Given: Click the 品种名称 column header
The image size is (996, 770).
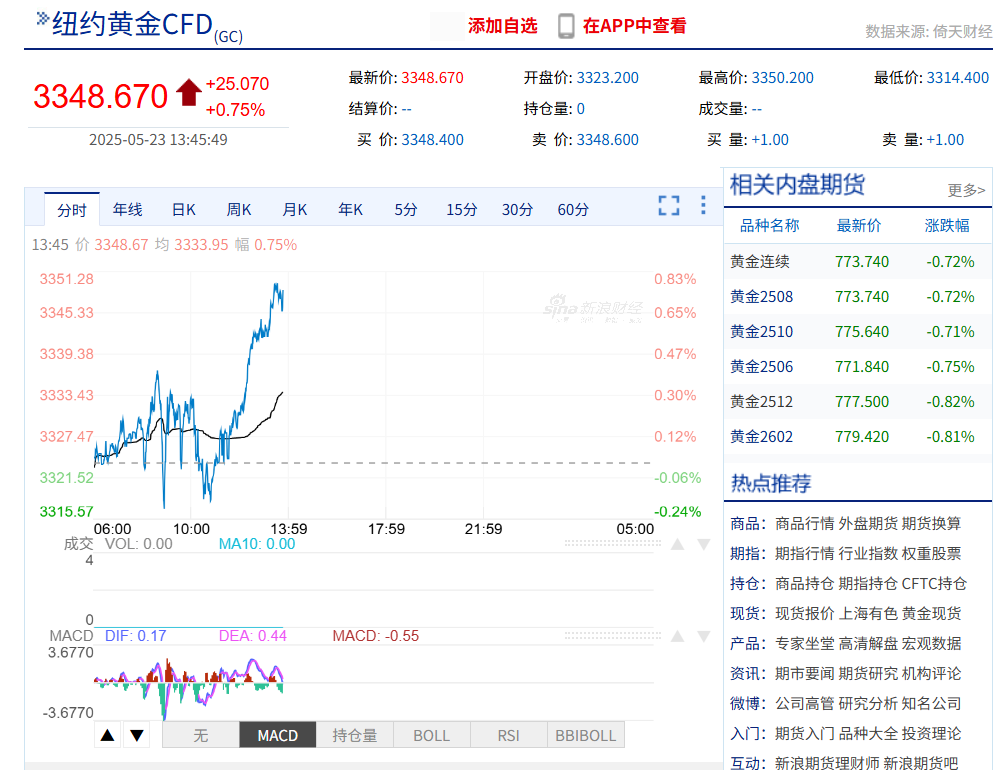Looking at the screenshot, I should 769,226.
